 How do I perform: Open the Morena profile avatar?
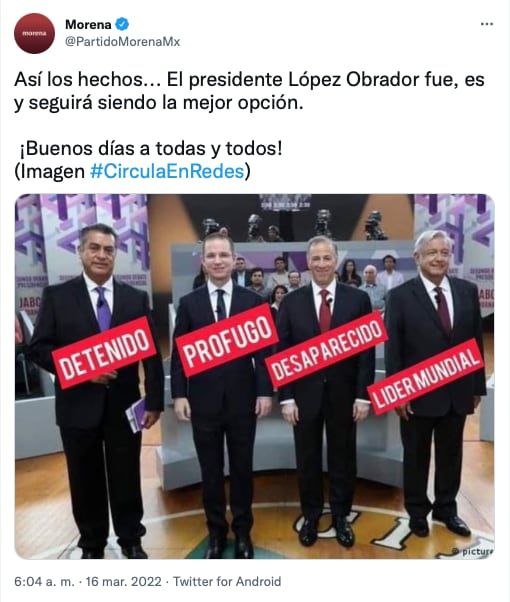34,33
